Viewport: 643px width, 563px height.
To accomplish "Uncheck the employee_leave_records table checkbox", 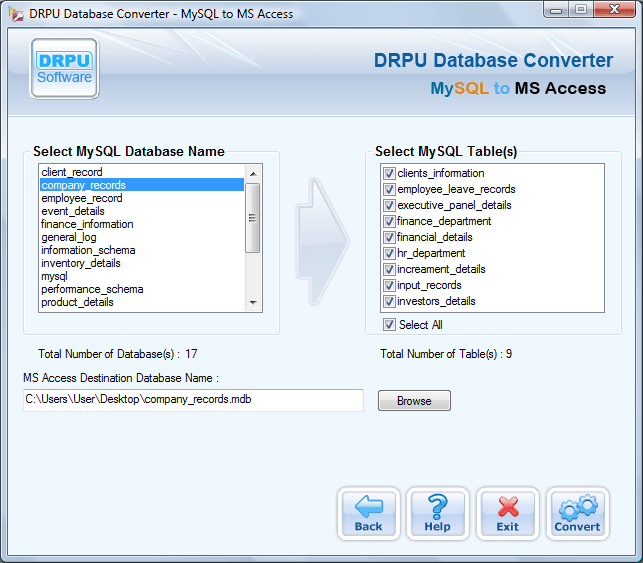I will point(389,189).
